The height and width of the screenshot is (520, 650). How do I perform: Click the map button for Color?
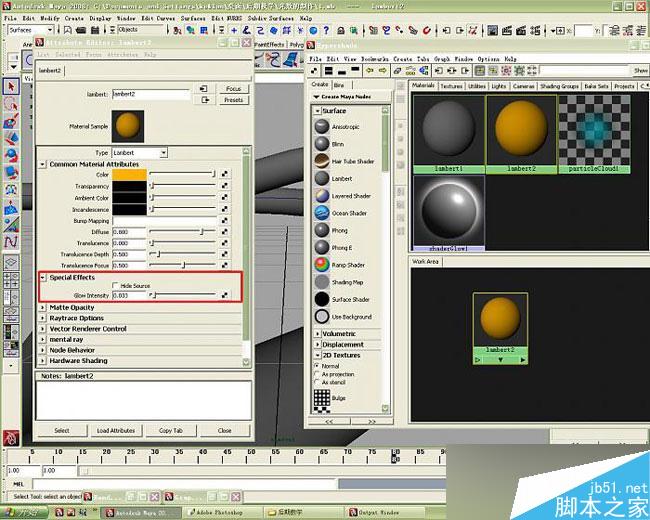[x=225, y=174]
